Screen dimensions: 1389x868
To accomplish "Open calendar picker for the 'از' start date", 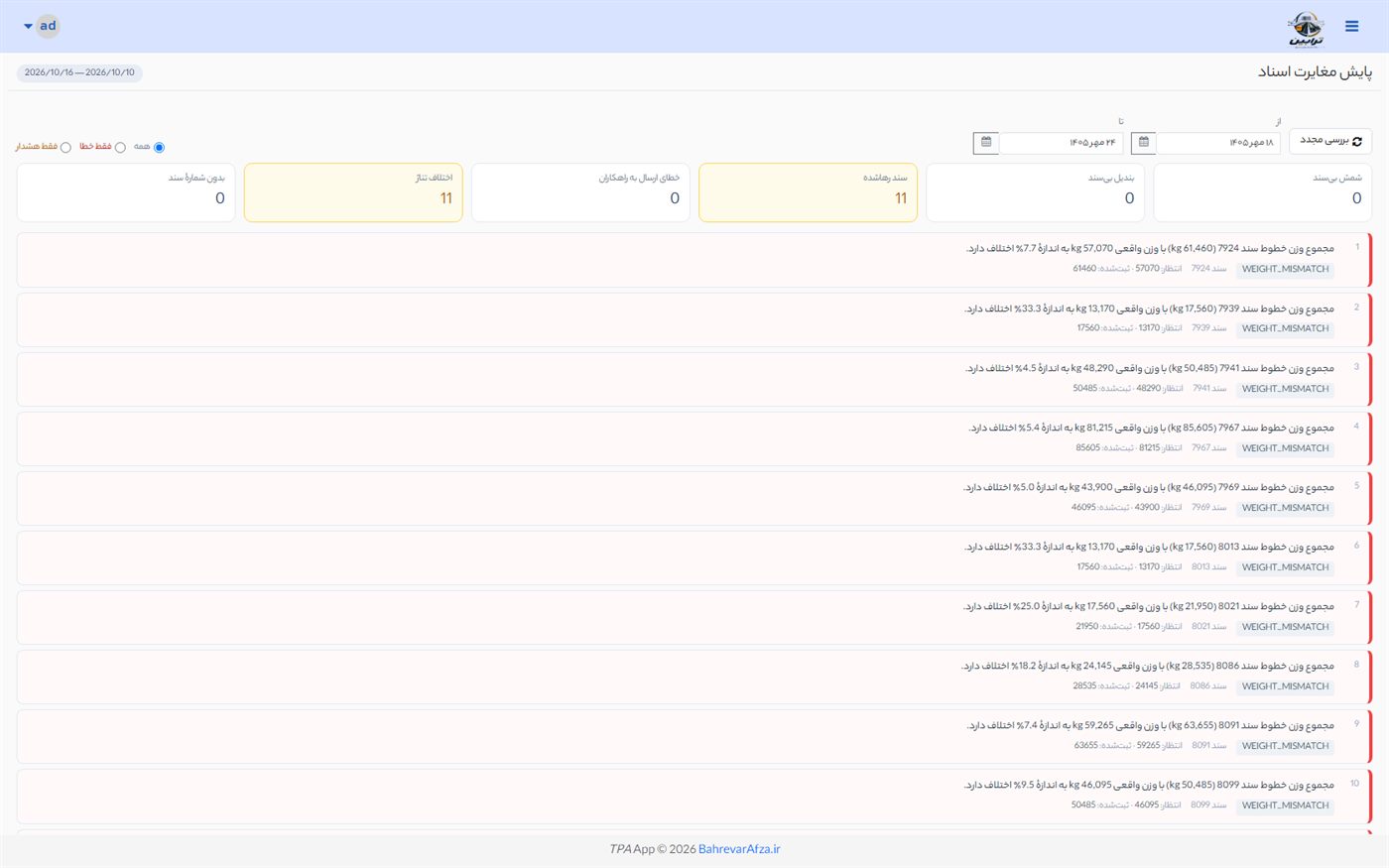I will (x=1144, y=143).
